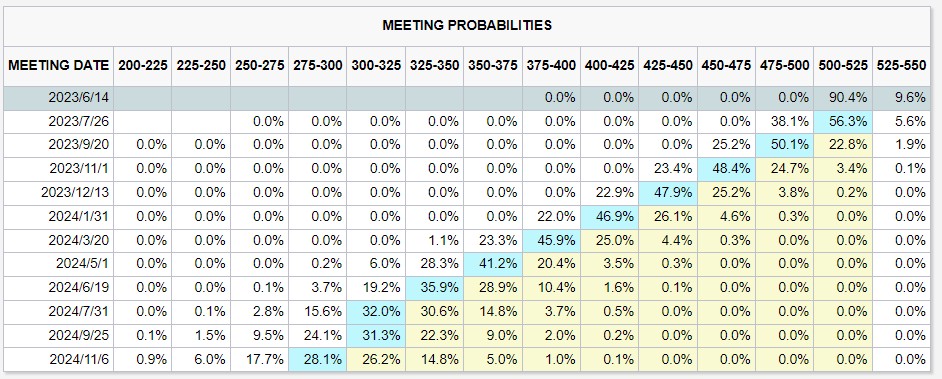
Task: Click the MEETING PROBABILITIES table title
Action: (467, 25)
